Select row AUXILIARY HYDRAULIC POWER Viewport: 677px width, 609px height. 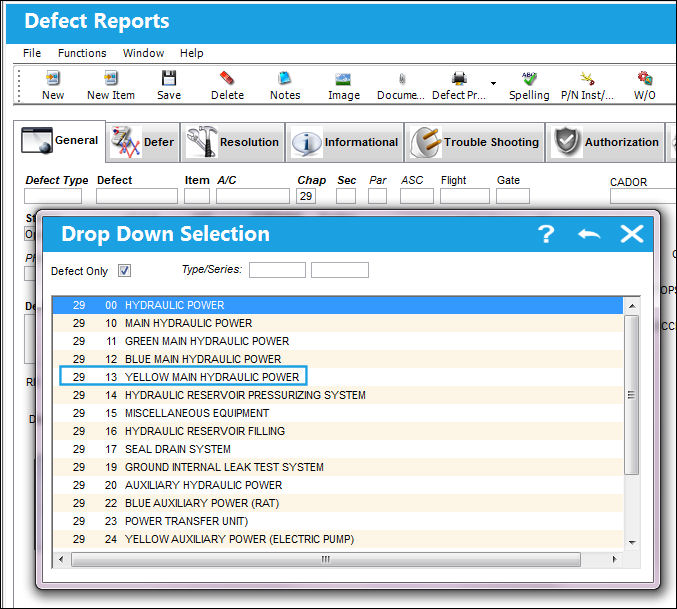tap(338, 485)
